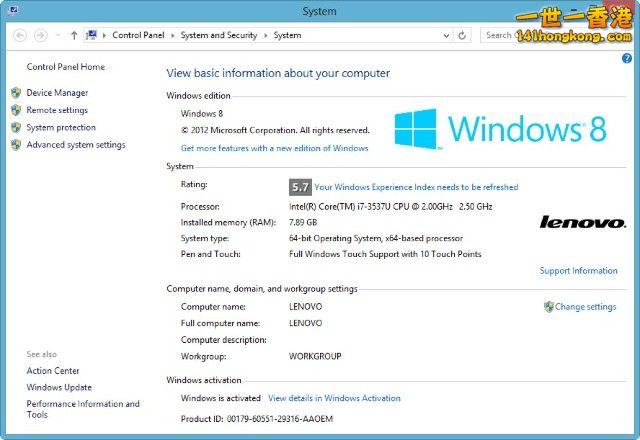
Task: Click the Back navigation arrow
Action: tap(20, 36)
